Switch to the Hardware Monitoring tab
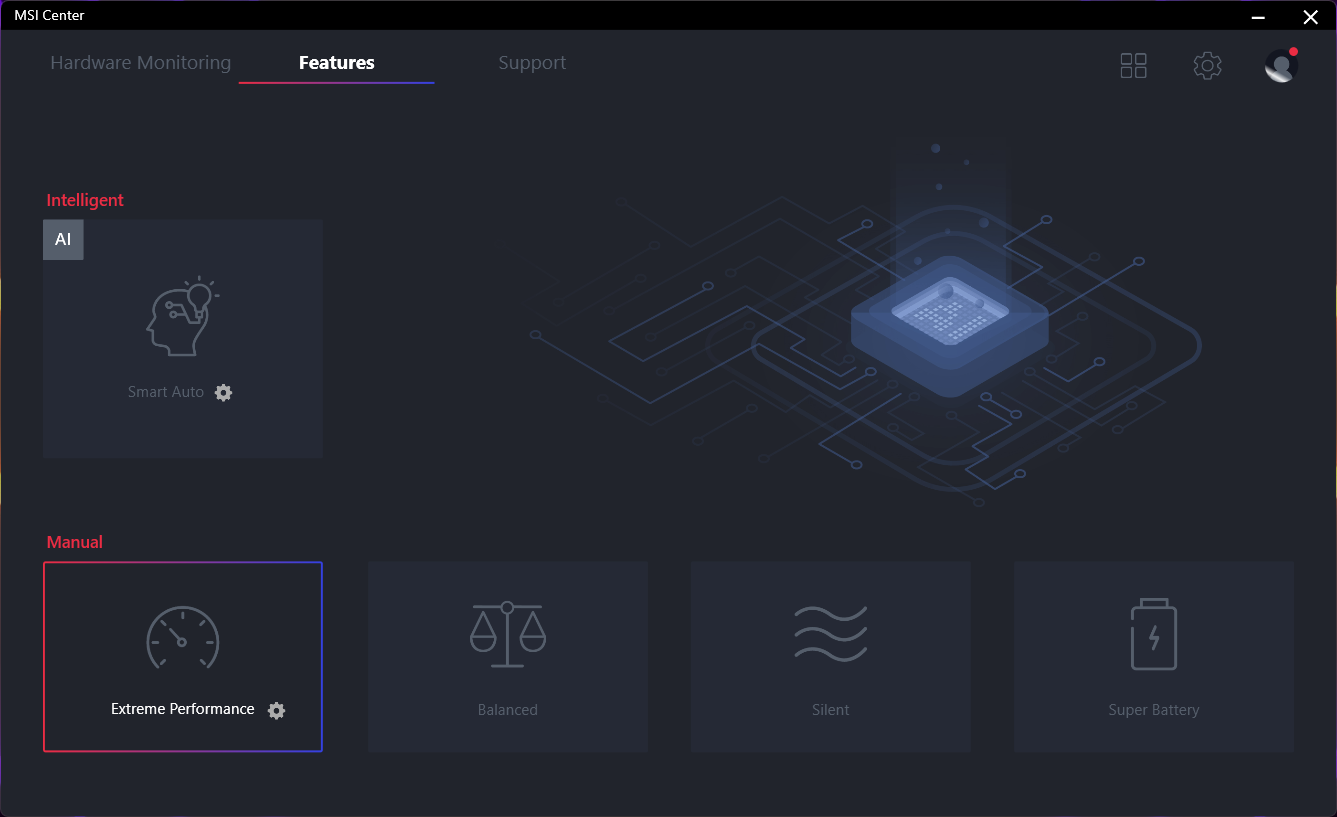The height and width of the screenshot is (817, 1337). [x=140, y=63]
